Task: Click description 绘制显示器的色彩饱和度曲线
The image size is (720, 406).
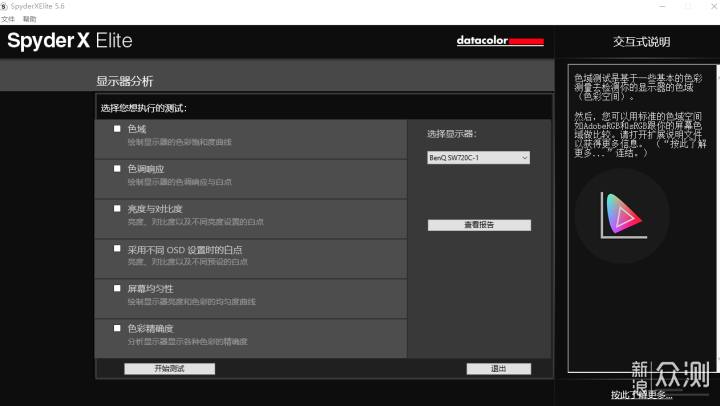Action: pos(180,142)
